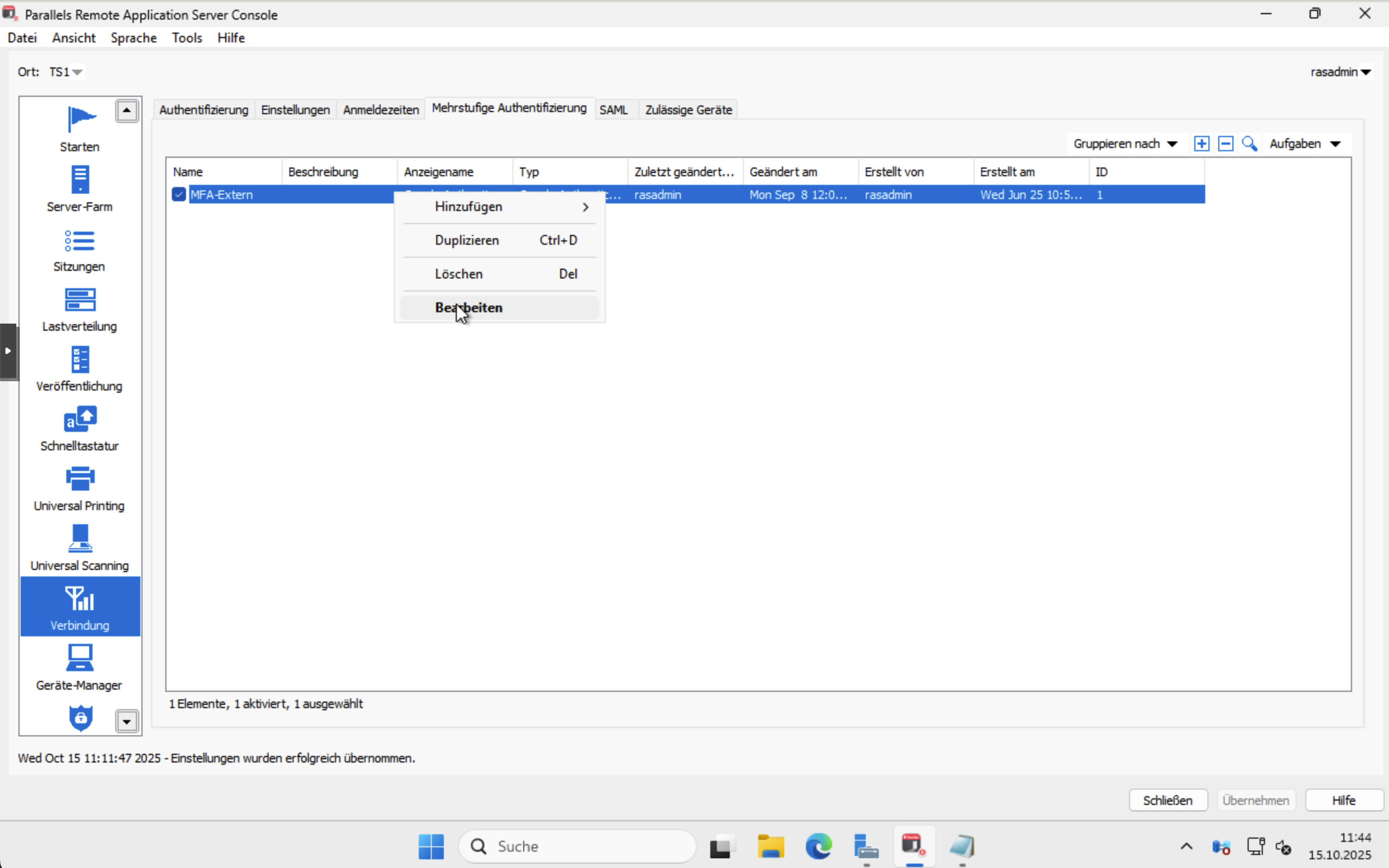Select the Sitzungen sidebar icon

tap(79, 249)
